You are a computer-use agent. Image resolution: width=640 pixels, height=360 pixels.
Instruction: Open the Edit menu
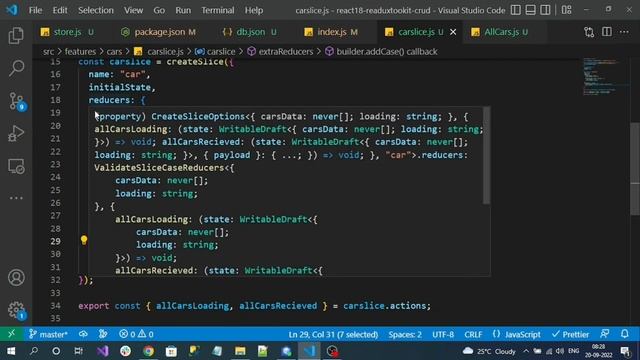(60, 10)
